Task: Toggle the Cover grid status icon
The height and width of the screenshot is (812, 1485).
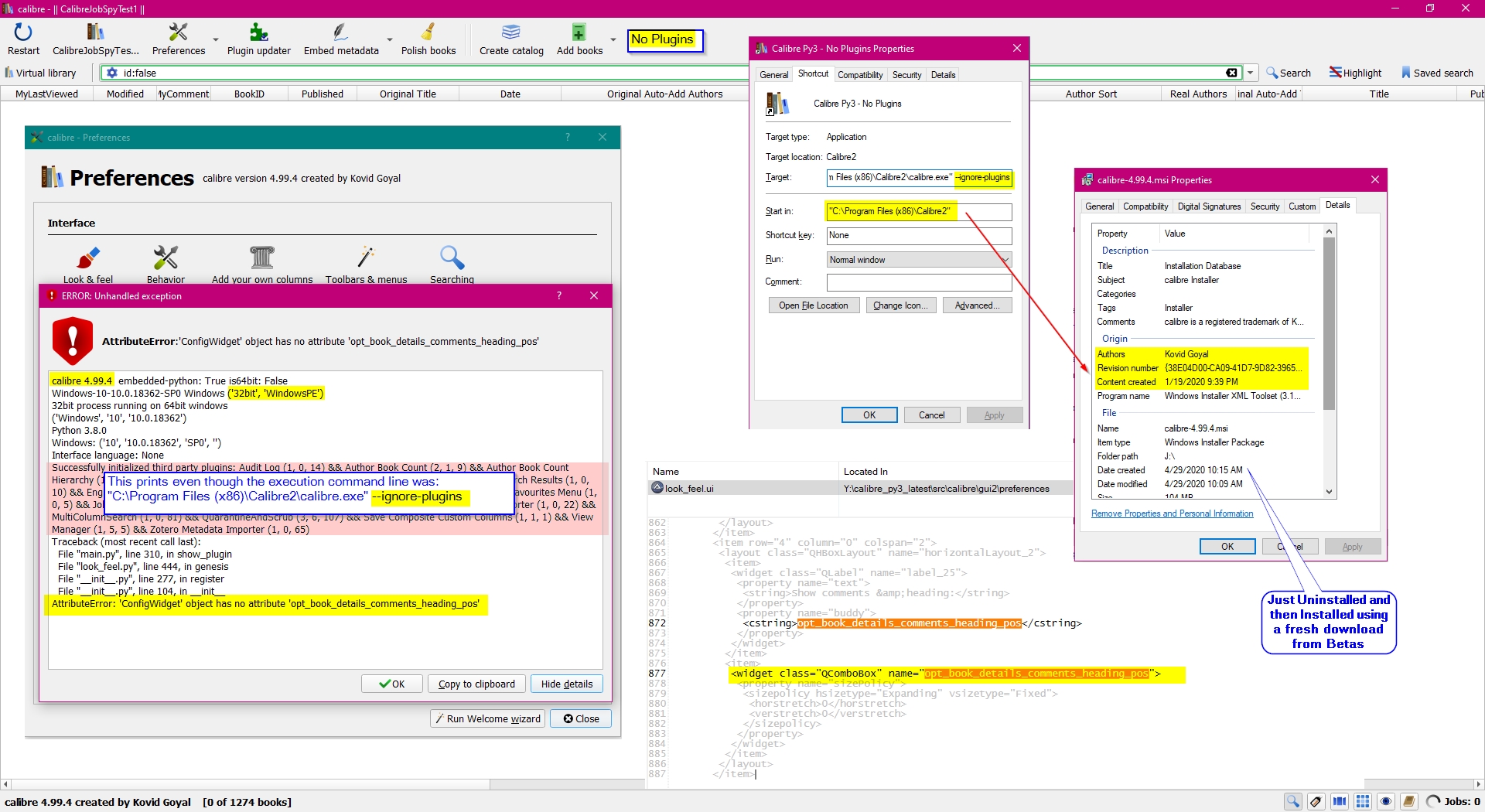Action: tap(1363, 801)
